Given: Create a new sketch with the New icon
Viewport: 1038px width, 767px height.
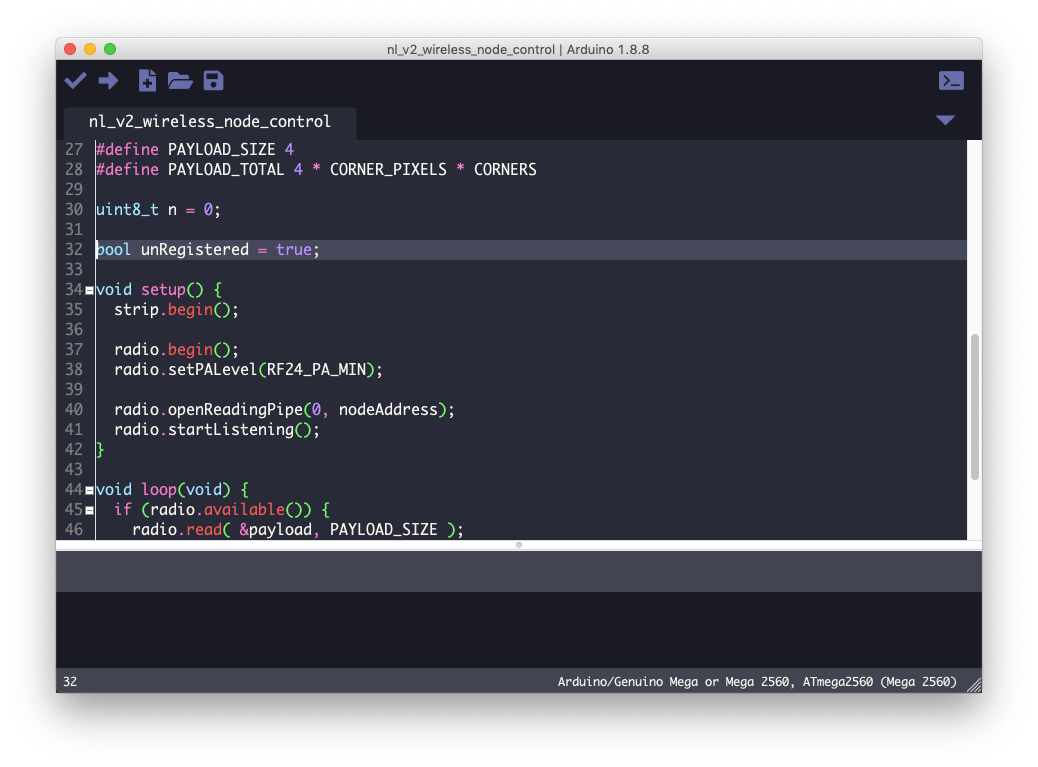Looking at the screenshot, I should [147, 81].
